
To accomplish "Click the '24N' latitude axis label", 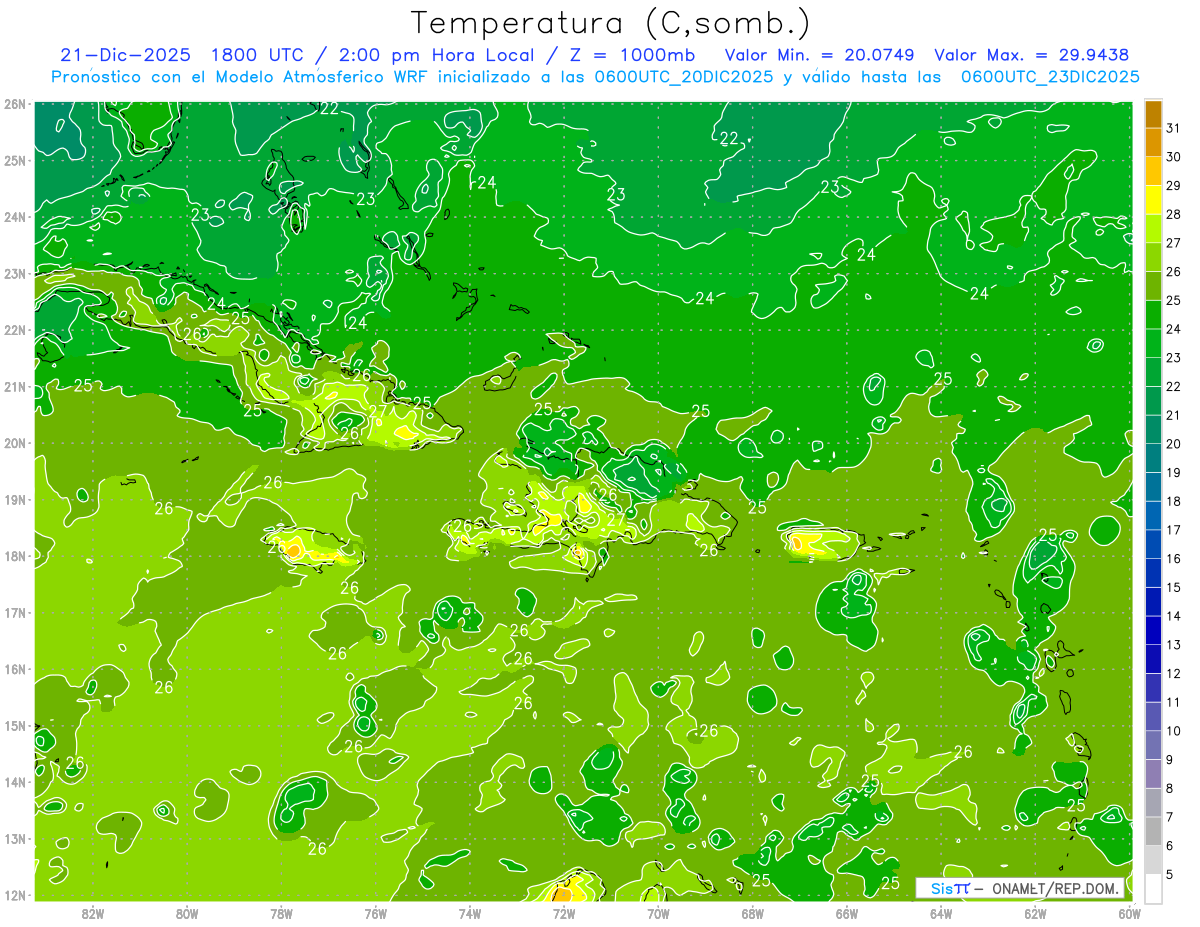I will 15,217.
